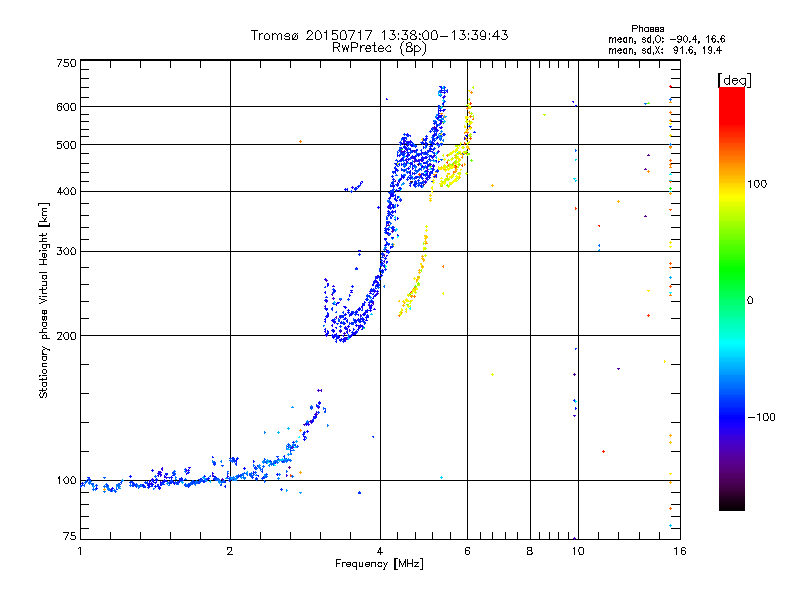Click the '750' y-axis tick label
The width and height of the screenshot is (800, 600).
[x=66, y=63]
